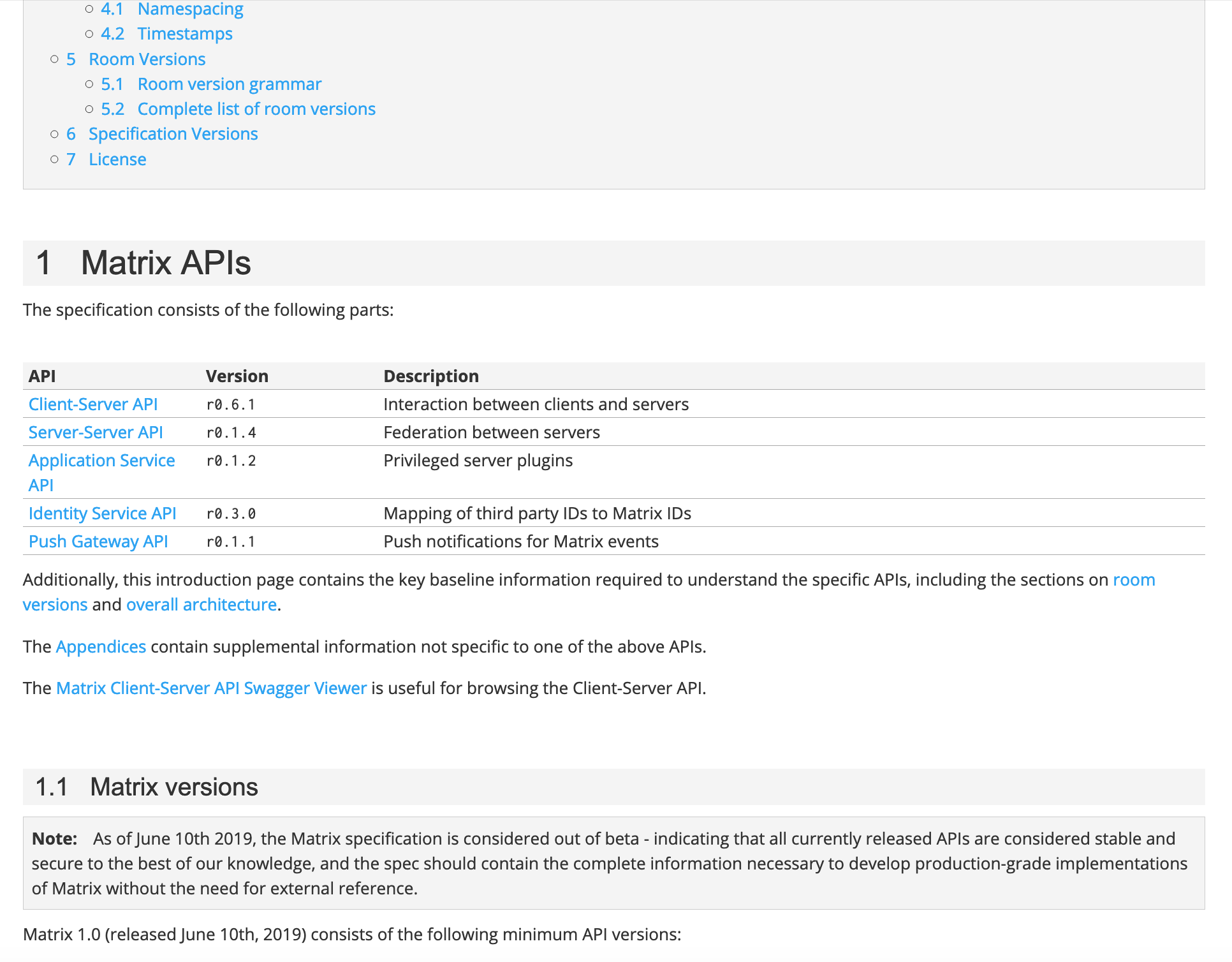The height and width of the screenshot is (962, 1232).
Task: Navigate to the Namespacing section
Action: tap(190, 9)
